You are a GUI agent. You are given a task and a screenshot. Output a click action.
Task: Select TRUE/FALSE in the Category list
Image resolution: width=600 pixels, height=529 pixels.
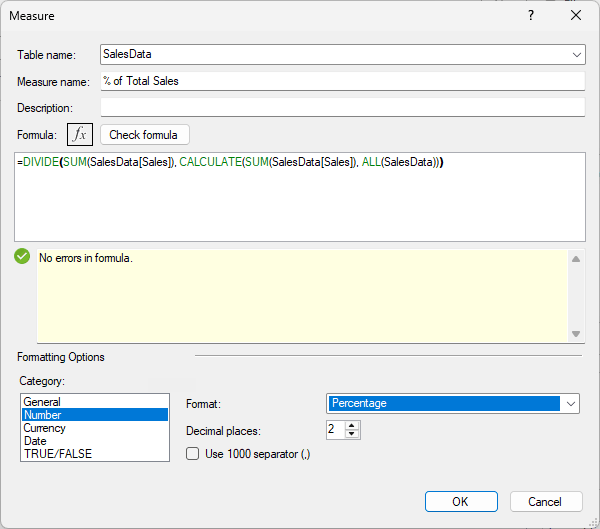click(x=95, y=454)
